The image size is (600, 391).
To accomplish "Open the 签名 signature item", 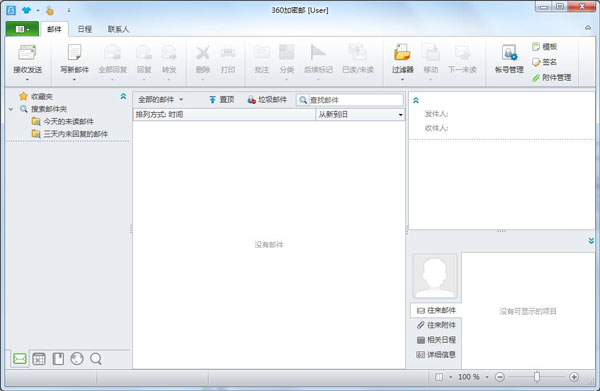I will point(545,62).
